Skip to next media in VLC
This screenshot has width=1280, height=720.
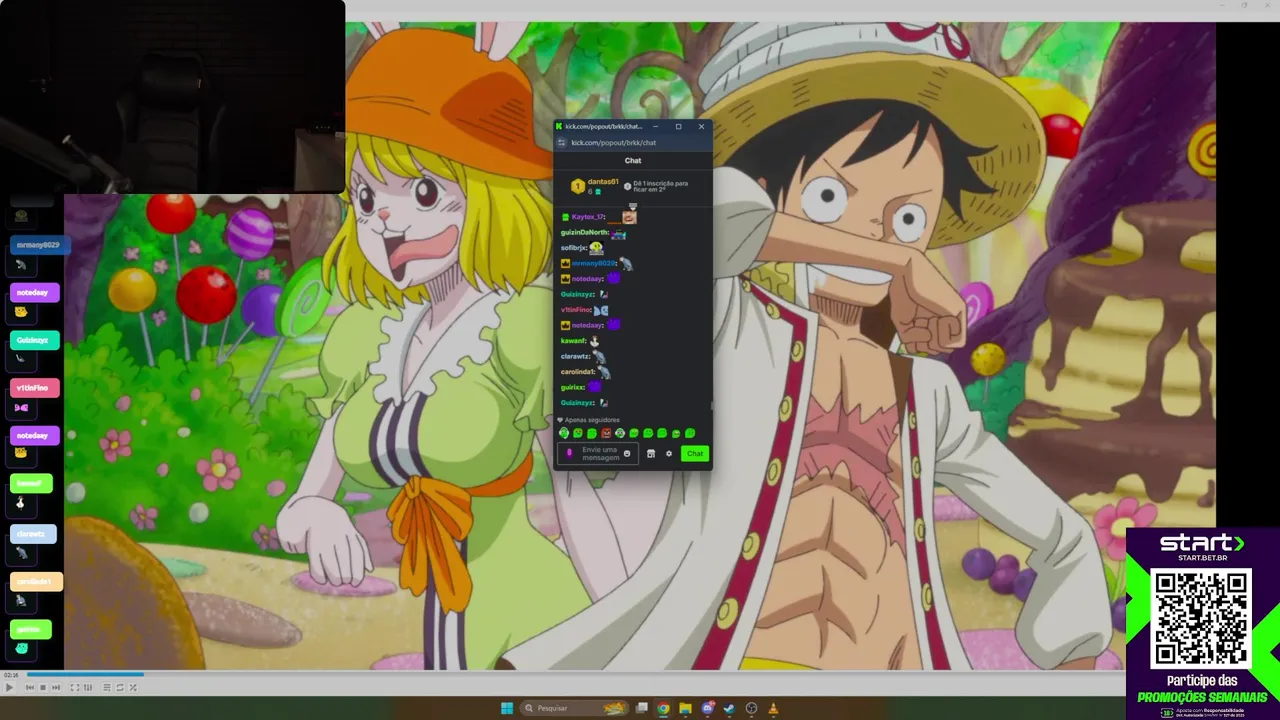click(x=56, y=687)
